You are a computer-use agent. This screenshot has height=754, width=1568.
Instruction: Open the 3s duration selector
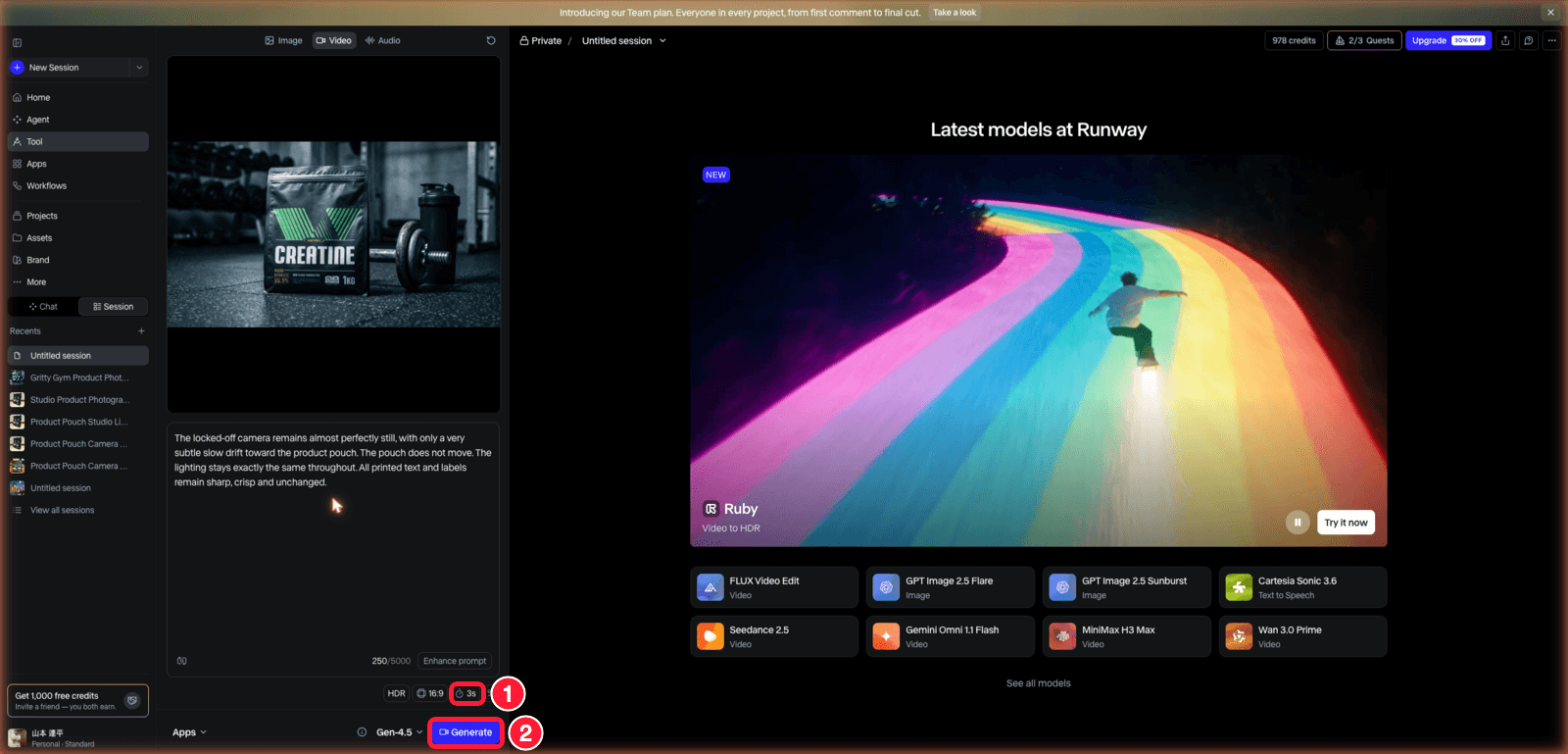[x=466, y=693]
